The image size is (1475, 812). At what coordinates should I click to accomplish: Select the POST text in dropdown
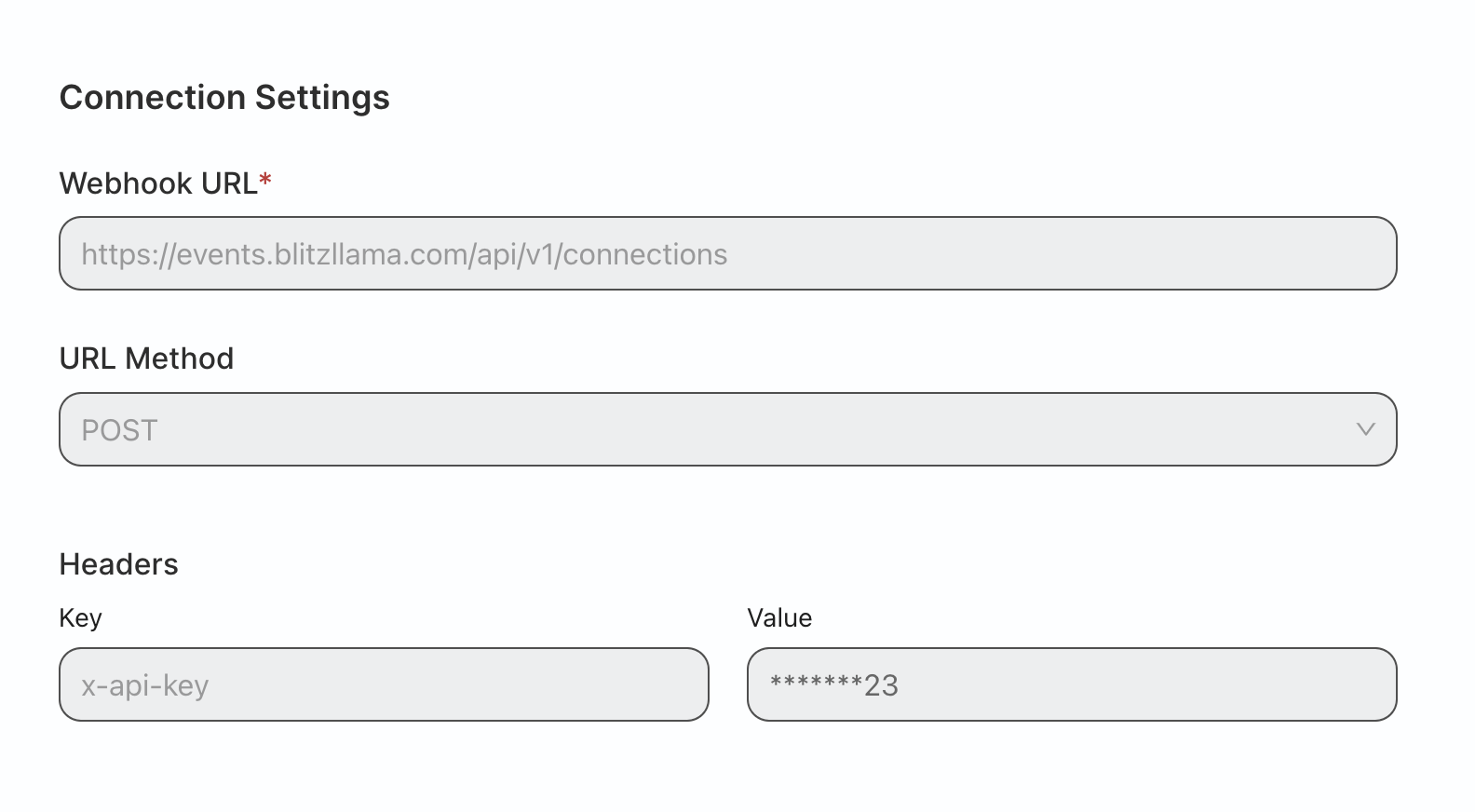coord(119,430)
